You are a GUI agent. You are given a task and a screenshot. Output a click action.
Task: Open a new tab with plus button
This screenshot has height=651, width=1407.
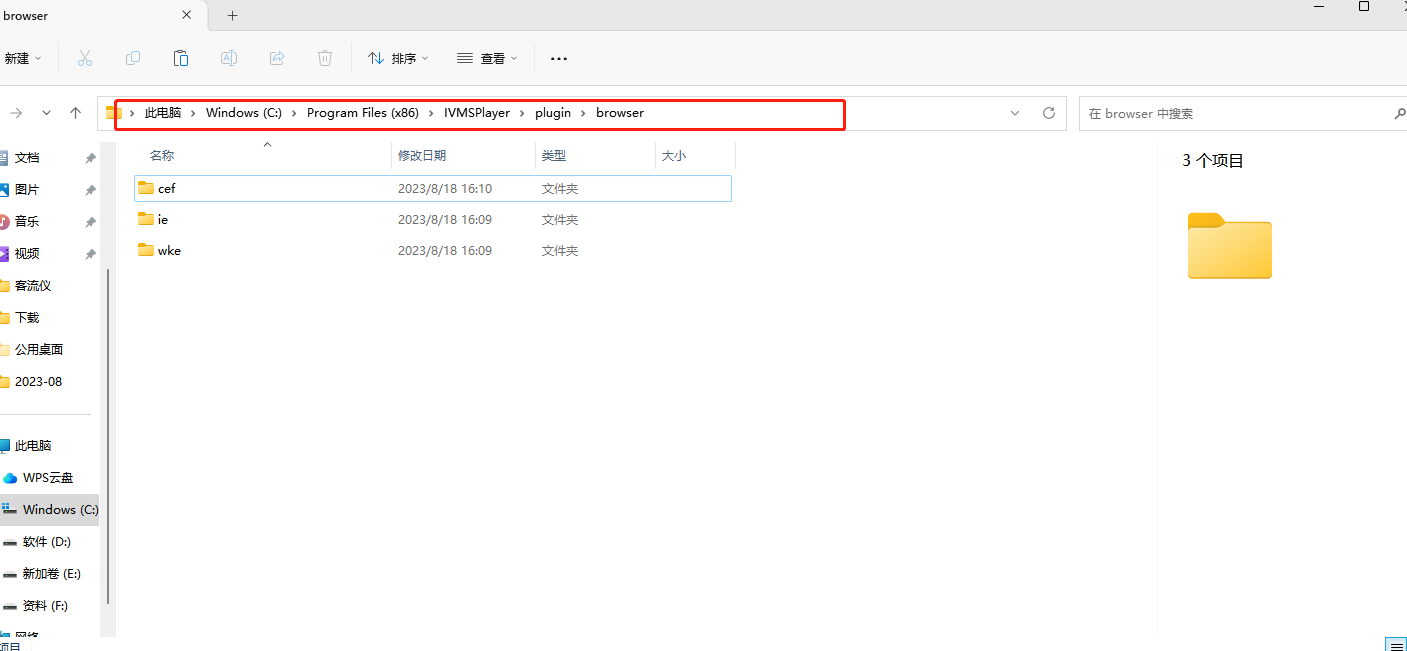232,15
